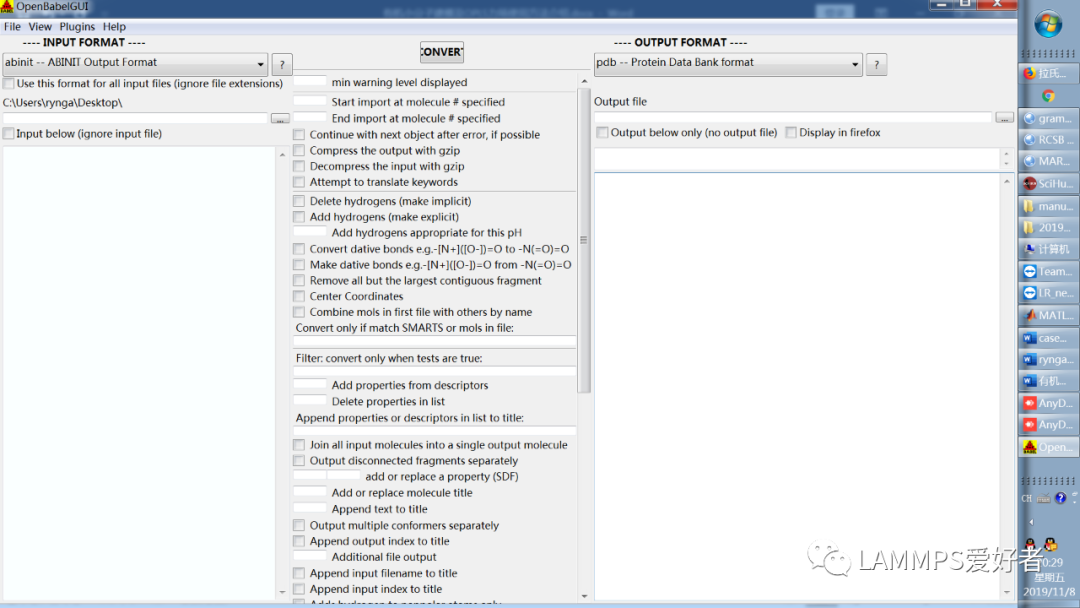Open the 'gram...' browser taskbar item
Image resolution: width=1080 pixels, height=608 pixels.
tap(1048, 118)
